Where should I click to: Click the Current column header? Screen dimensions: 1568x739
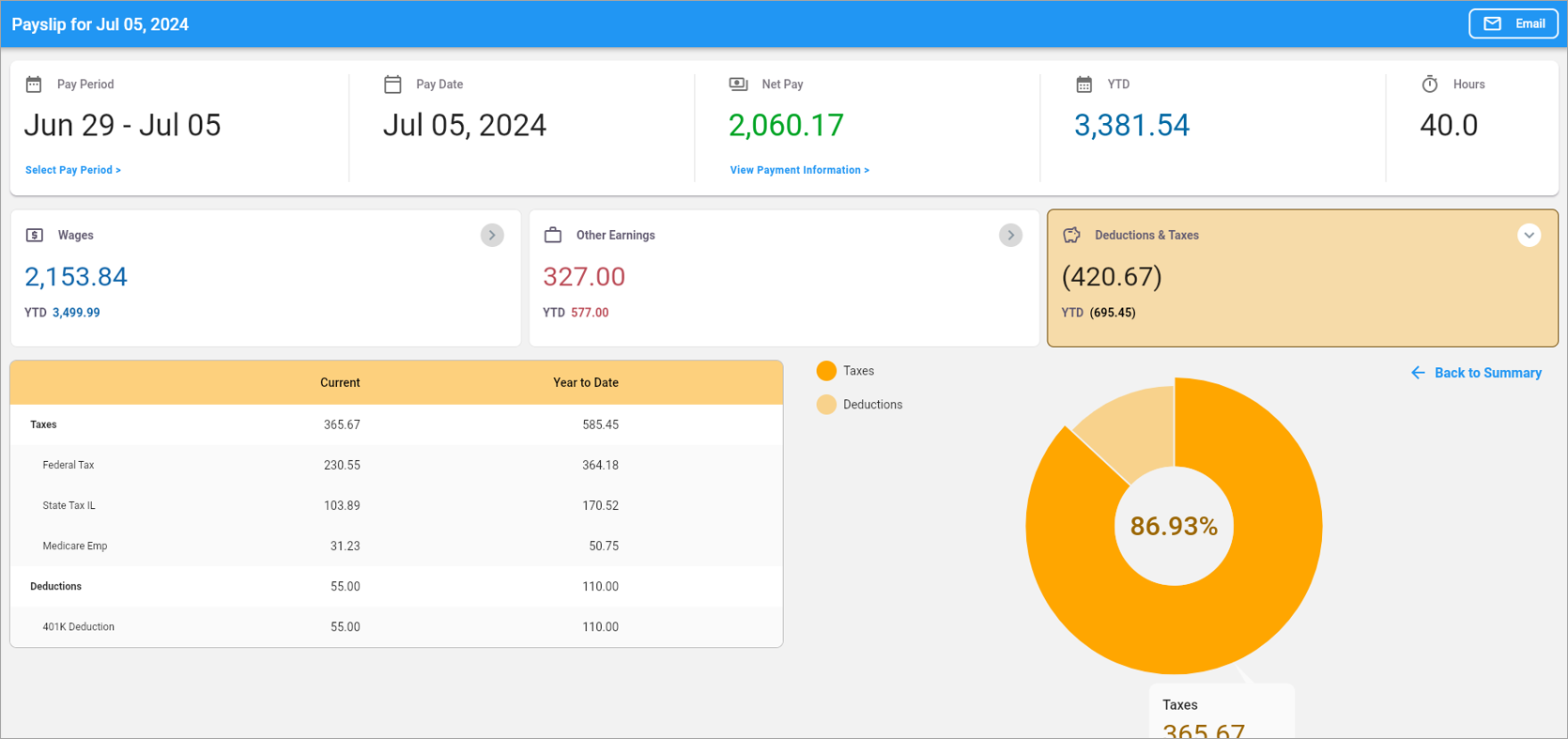point(340,383)
